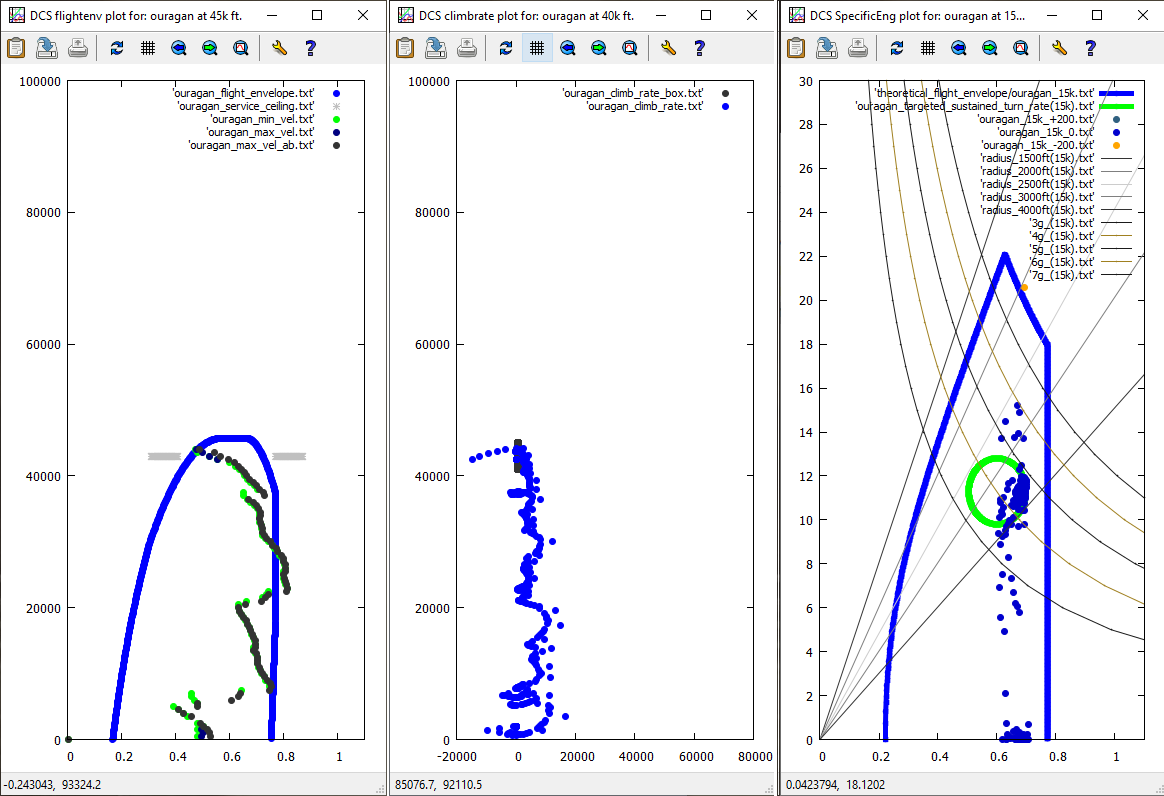Viewport: 1164px width, 796px height.
Task: Hide the 'ouragan_service_ceiling.txt' legend series
Action: point(245,106)
